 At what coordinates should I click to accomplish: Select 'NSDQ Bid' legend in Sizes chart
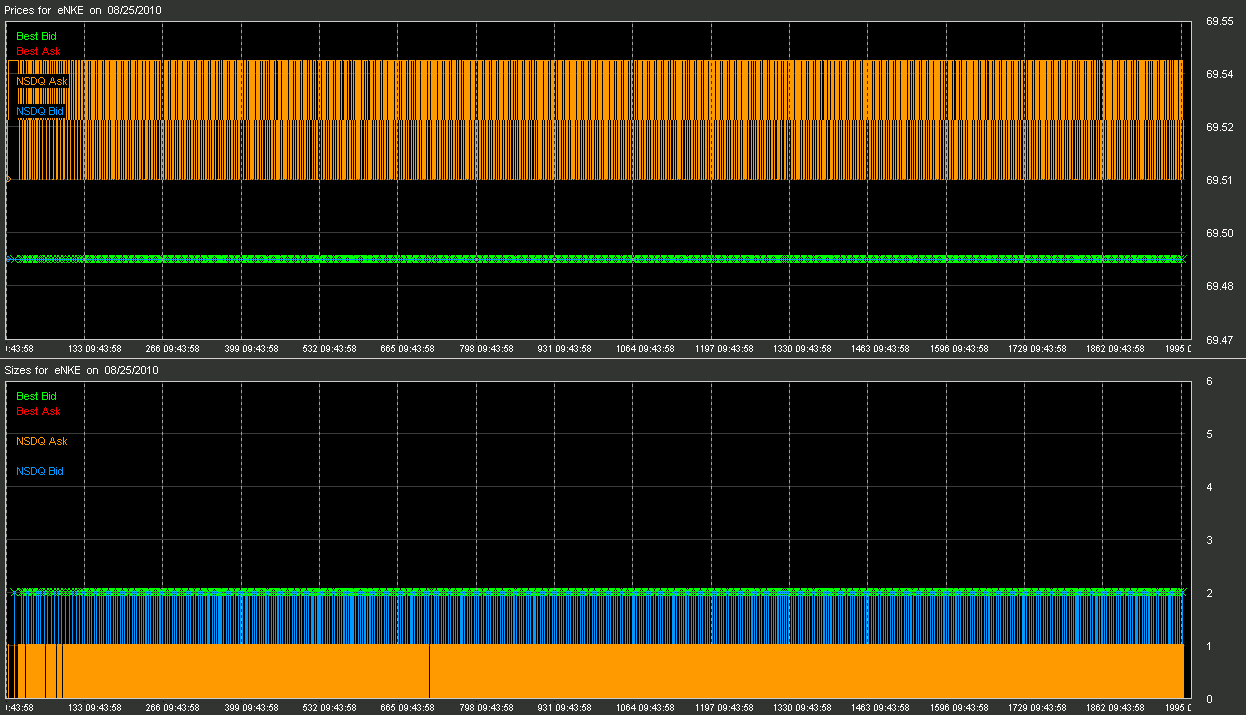coord(40,471)
